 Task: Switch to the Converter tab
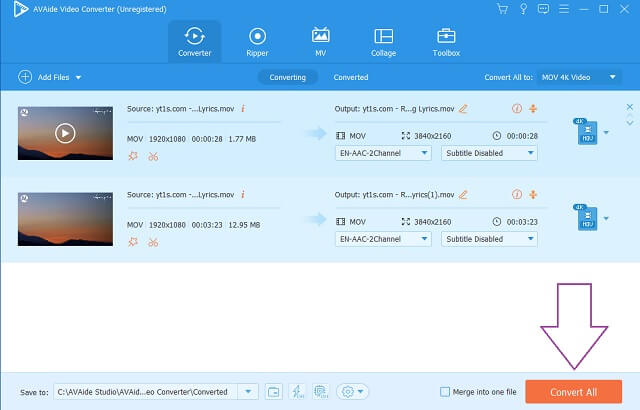click(195, 41)
